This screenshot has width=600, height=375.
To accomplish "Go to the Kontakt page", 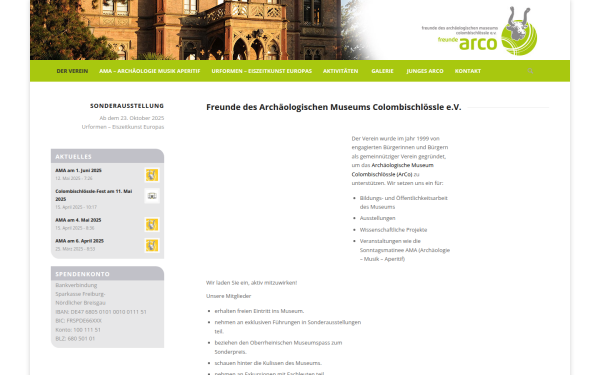I will tap(468, 71).
